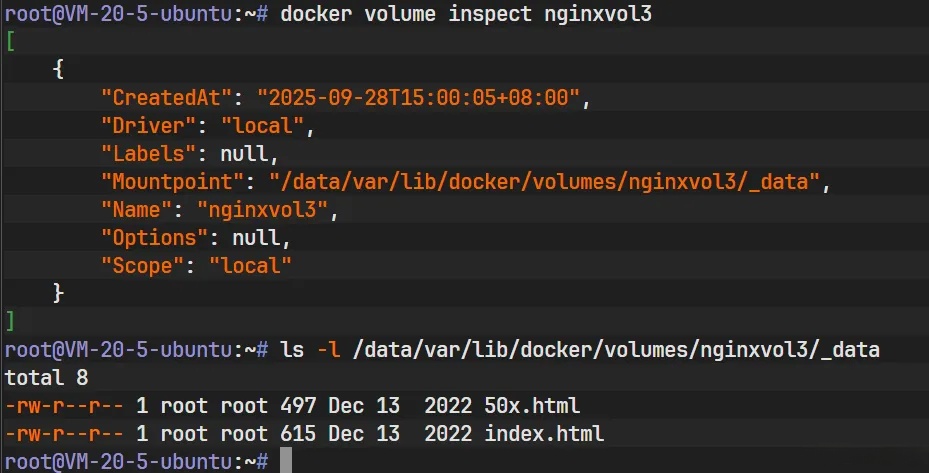Click the permissions string of 50x.html row
929x473 pixels.
65,405
